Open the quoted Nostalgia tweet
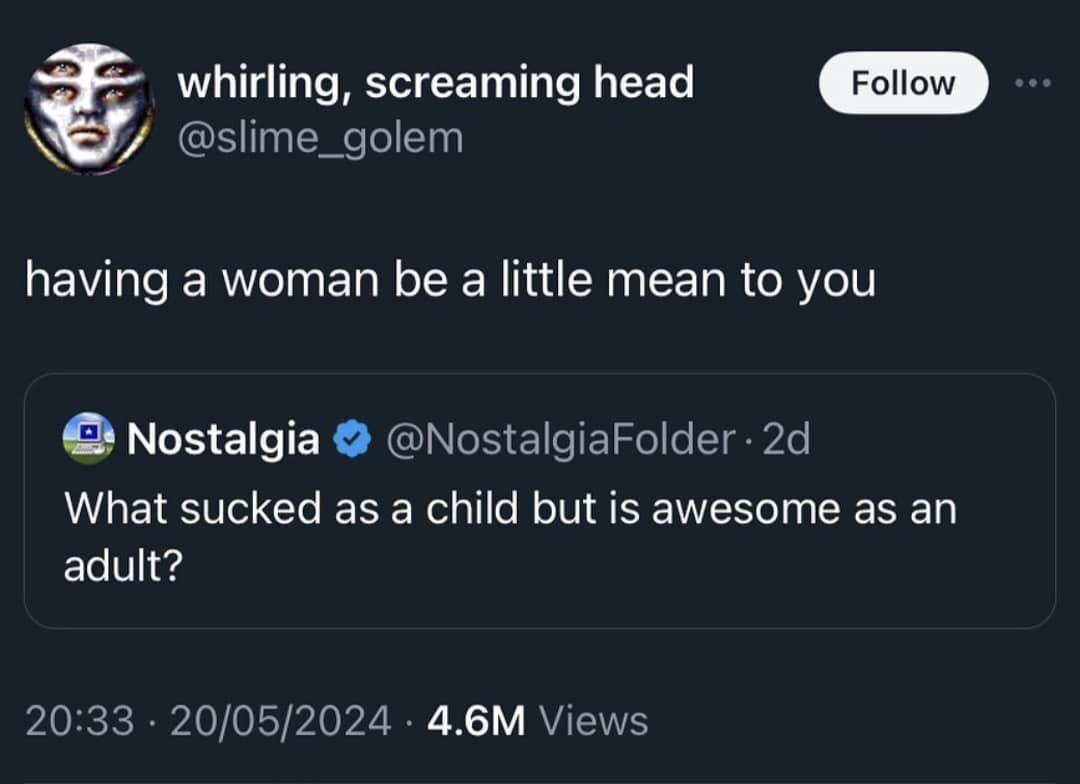 540,500
